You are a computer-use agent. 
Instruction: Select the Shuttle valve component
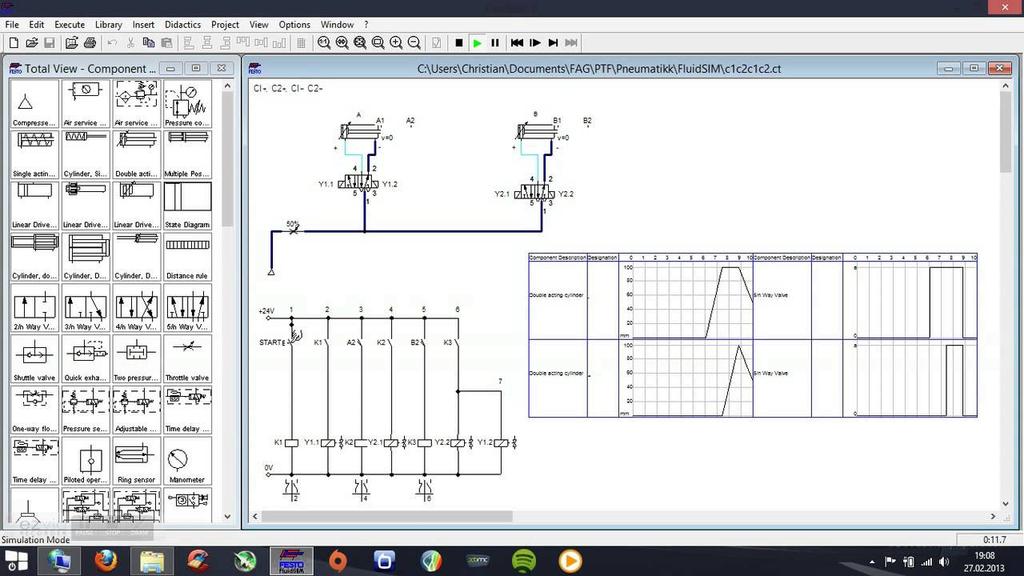[34, 359]
